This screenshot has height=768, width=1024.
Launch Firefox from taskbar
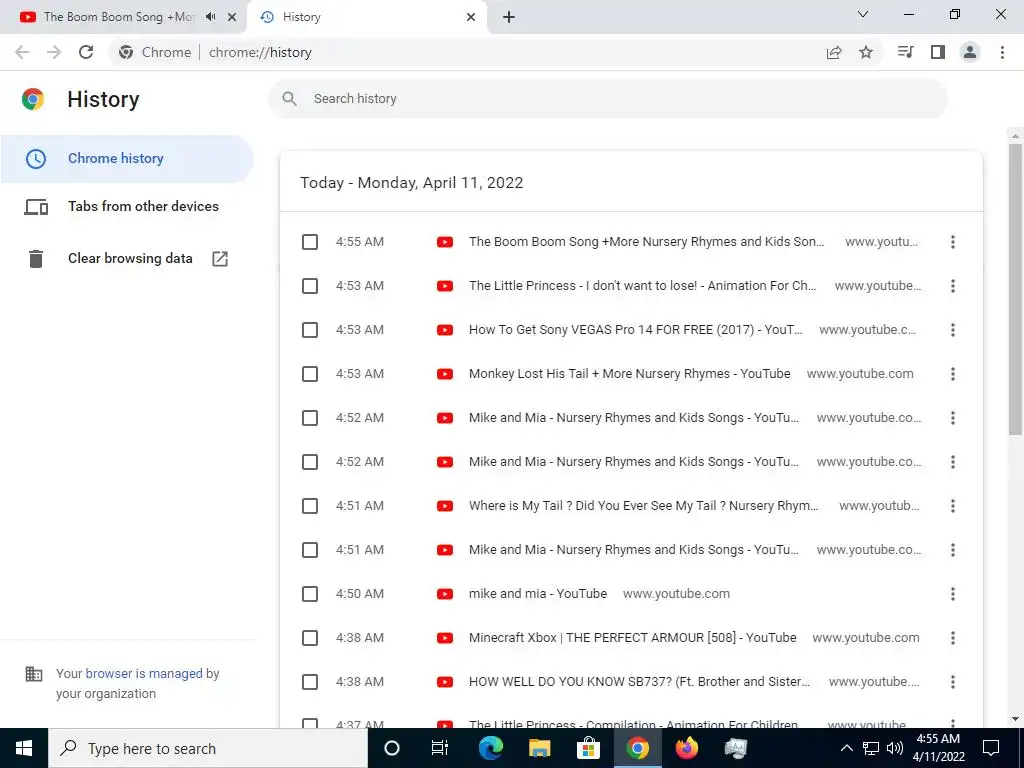click(686, 748)
